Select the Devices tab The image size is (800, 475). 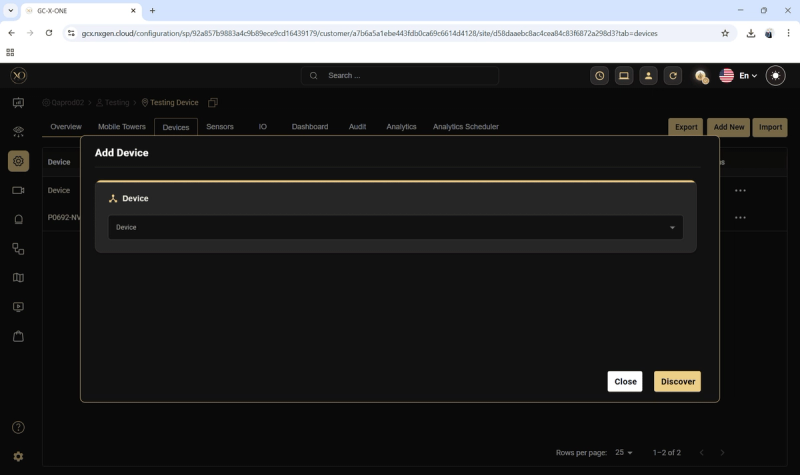[x=176, y=127]
